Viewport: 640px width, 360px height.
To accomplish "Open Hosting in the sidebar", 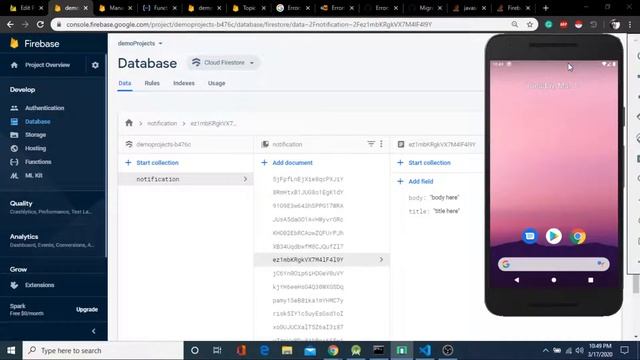I will point(36,149).
